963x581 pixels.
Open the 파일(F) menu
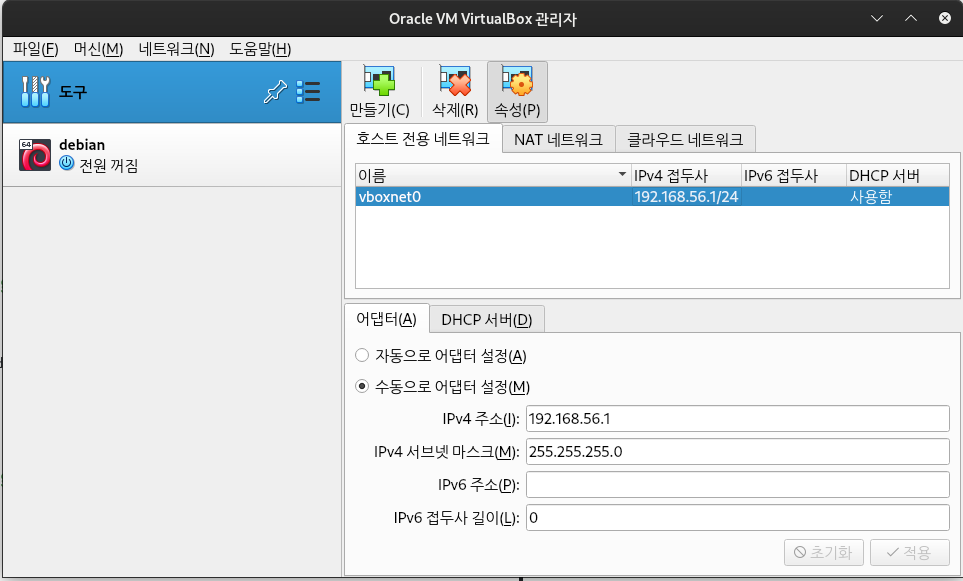[x=36, y=49]
